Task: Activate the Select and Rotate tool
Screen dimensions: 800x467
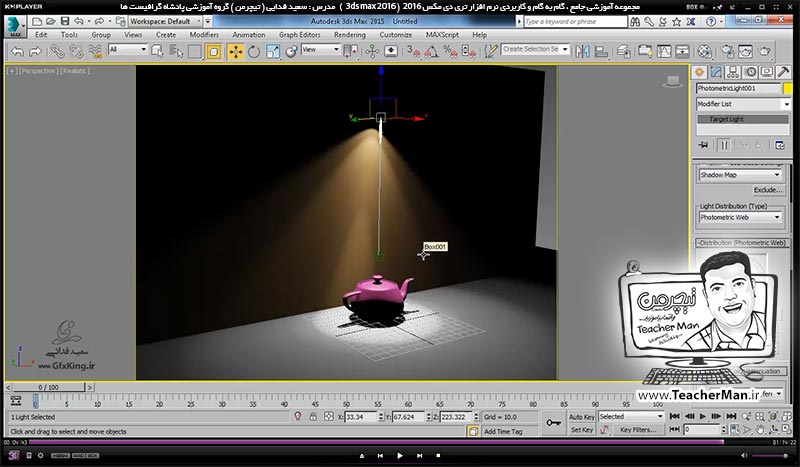Action: coord(254,52)
